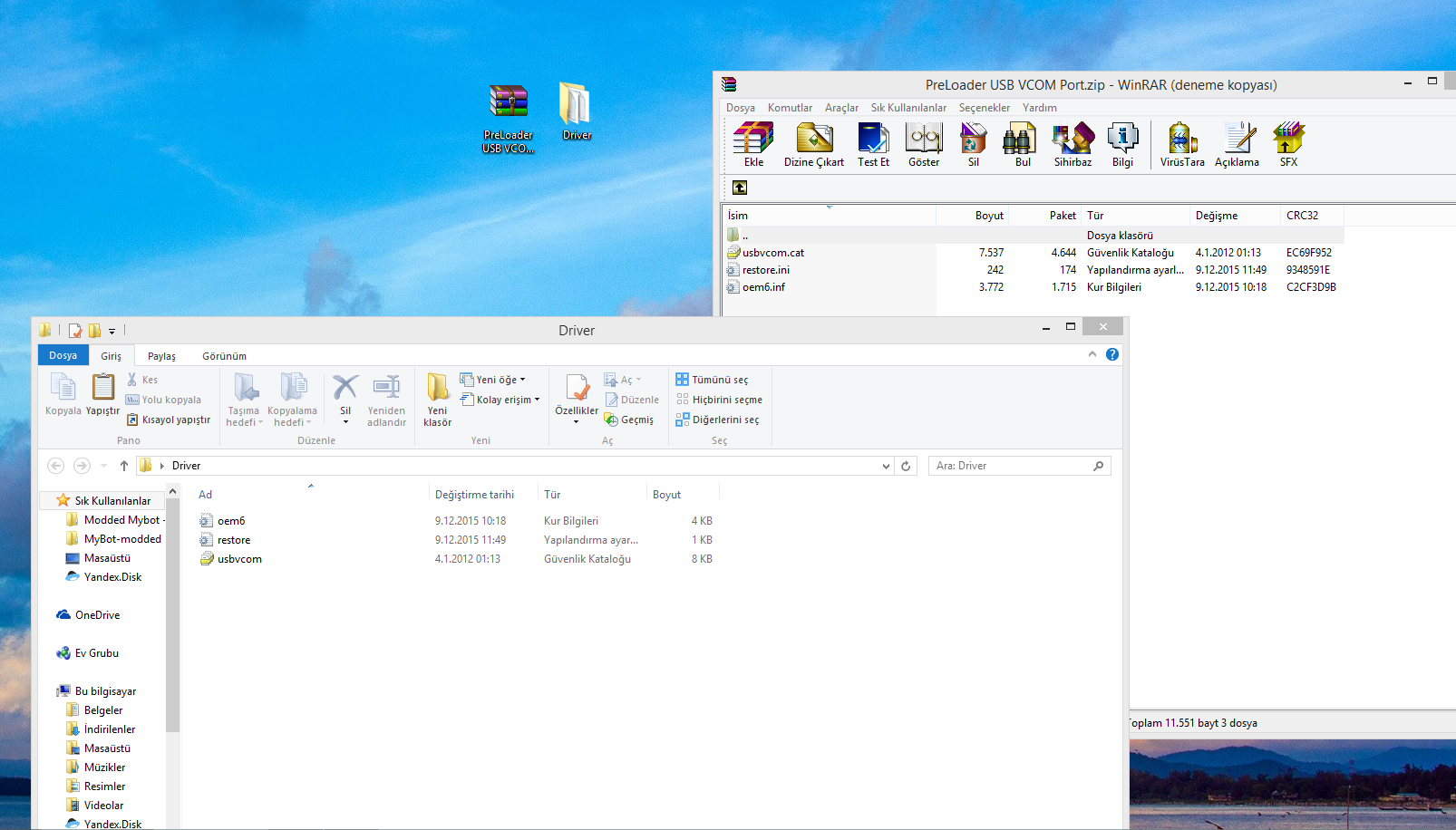1456x830 pixels.
Task: Open the Kolay erişim dropdown
Action: click(500, 400)
